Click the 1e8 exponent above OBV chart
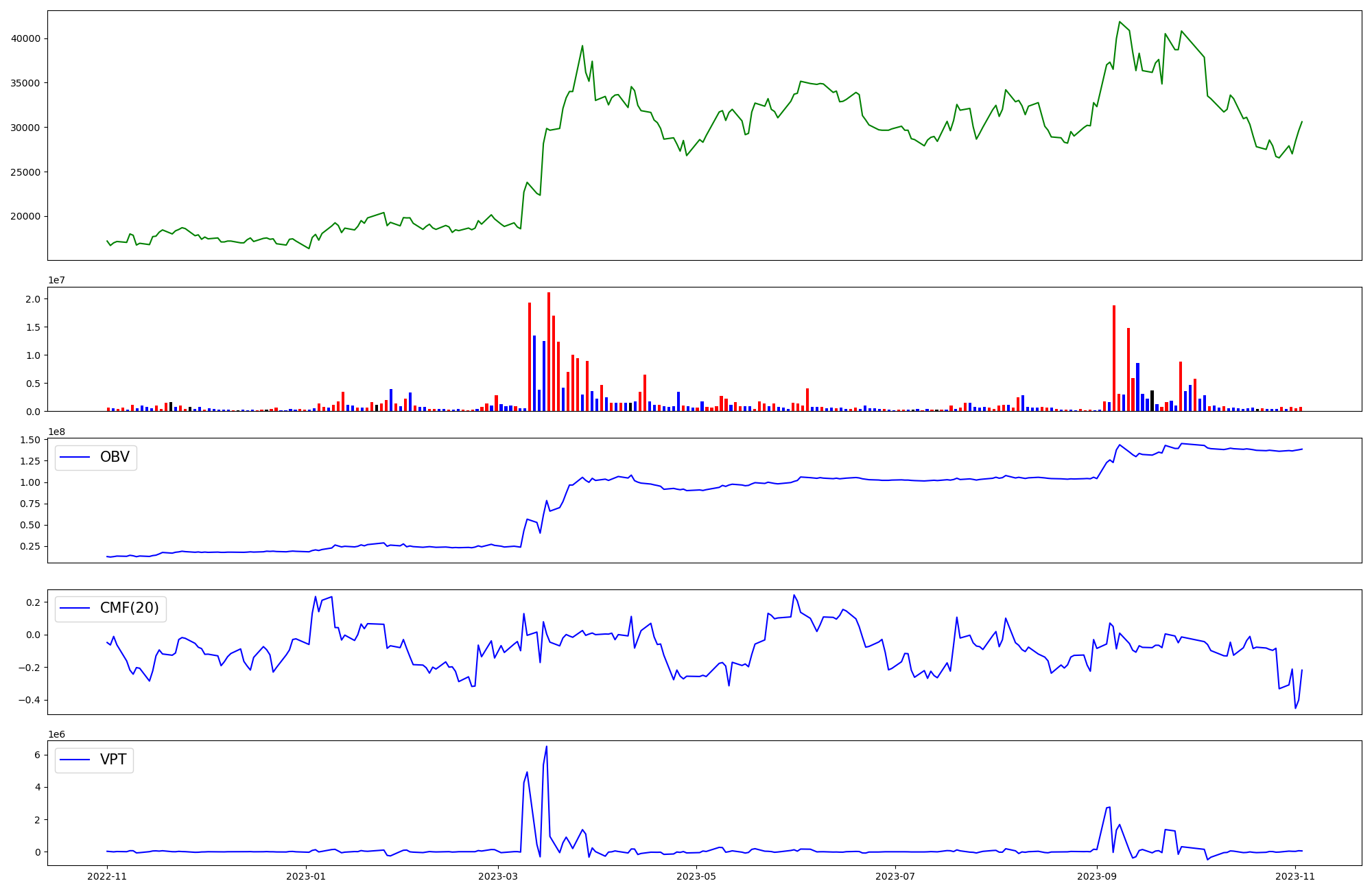1372x892 pixels. coord(56,432)
